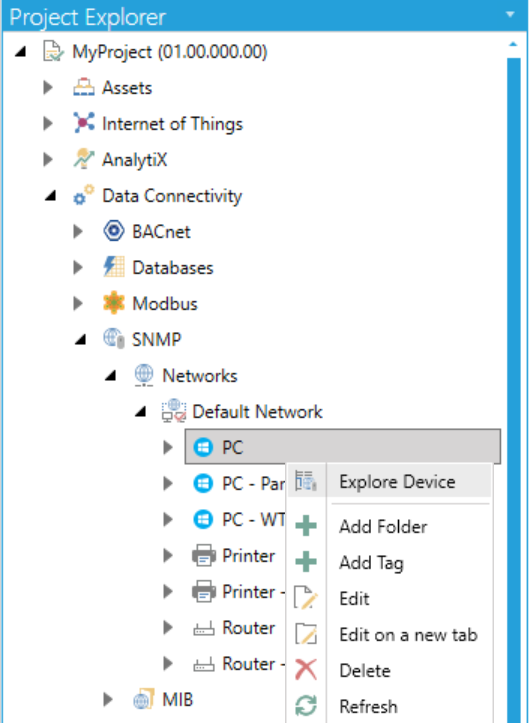Image resolution: width=532 pixels, height=723 pixels.
Task: Select the Printer device tree item
Action: pos(234,556)
